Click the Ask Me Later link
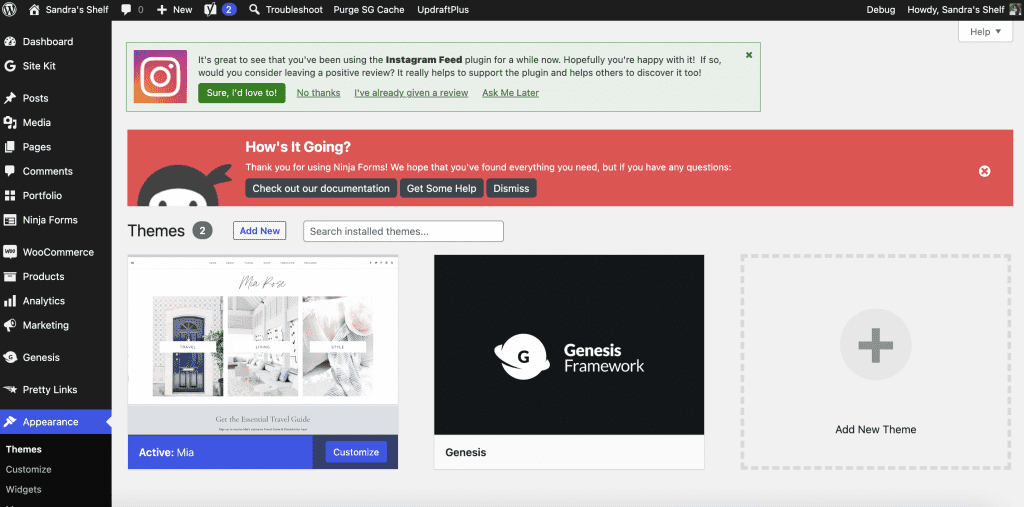 pyautogui.click(x=511, y=93)
